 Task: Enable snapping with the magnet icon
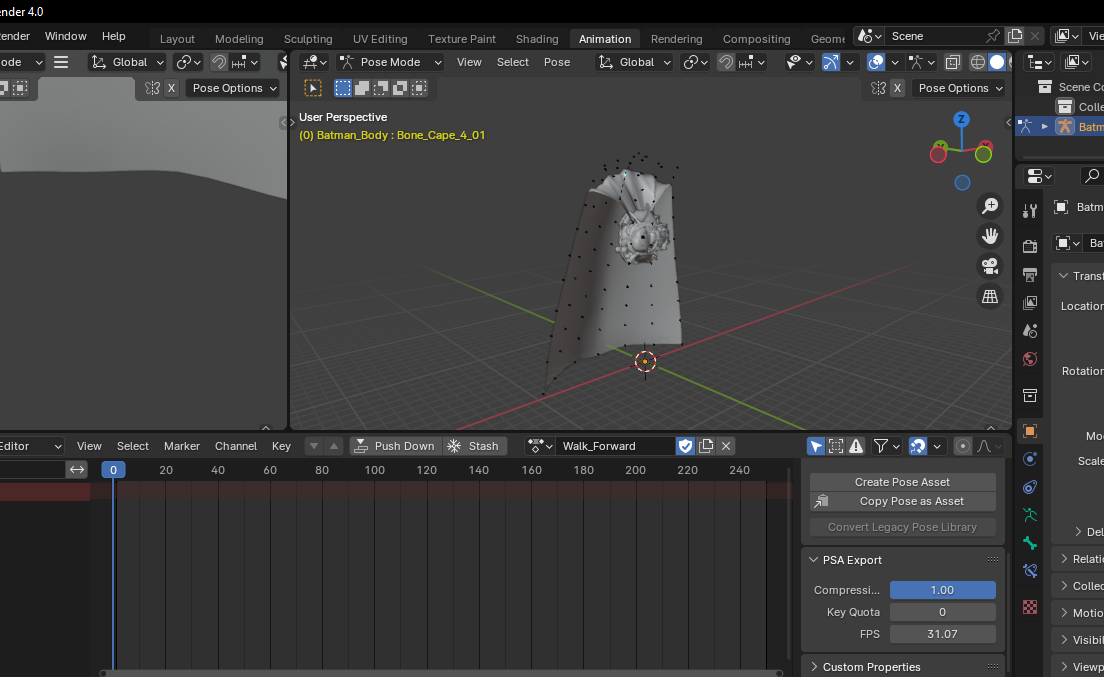(x=727, y=62)
